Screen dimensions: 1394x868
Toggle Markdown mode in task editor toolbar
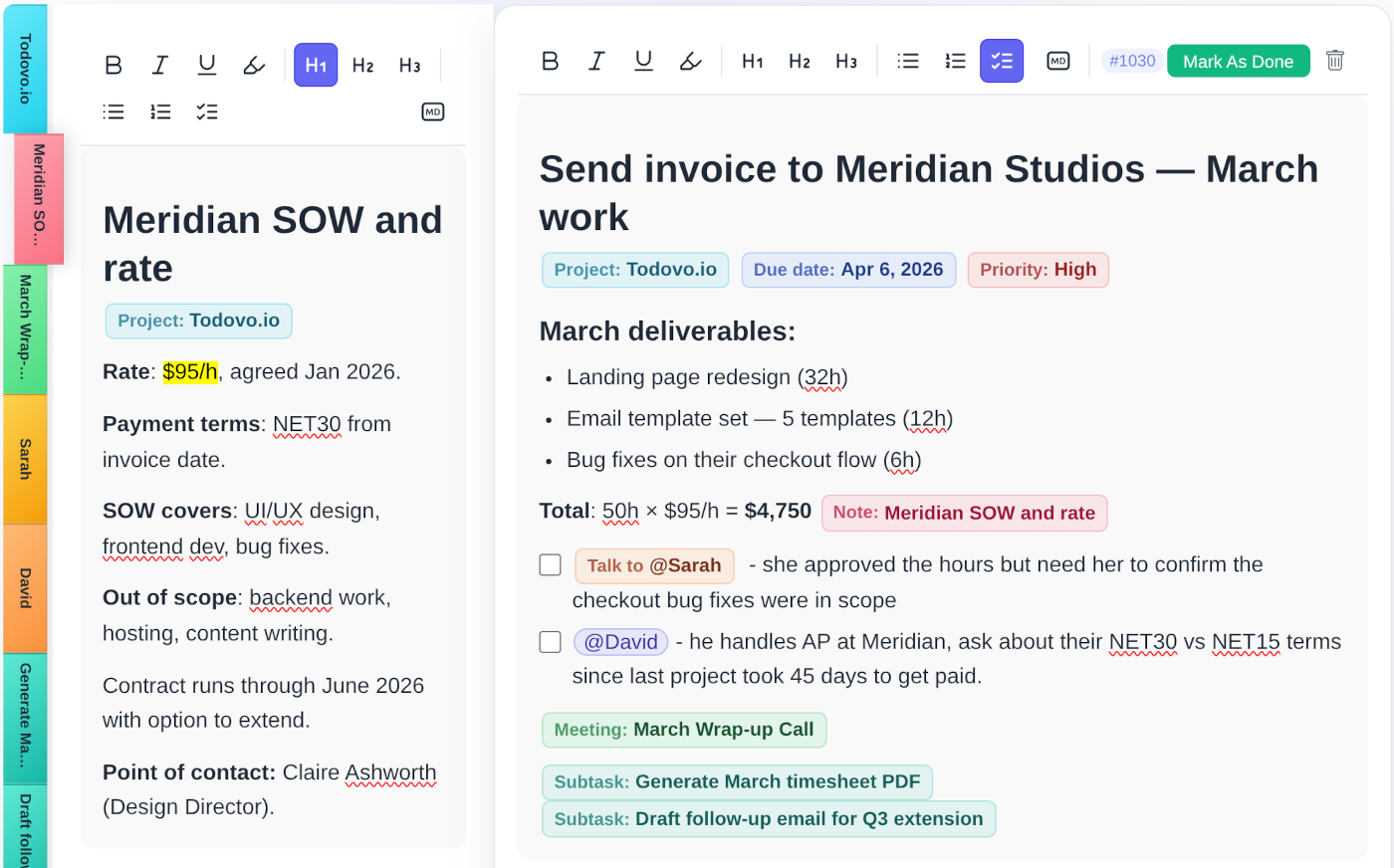tap(1058, 61)
